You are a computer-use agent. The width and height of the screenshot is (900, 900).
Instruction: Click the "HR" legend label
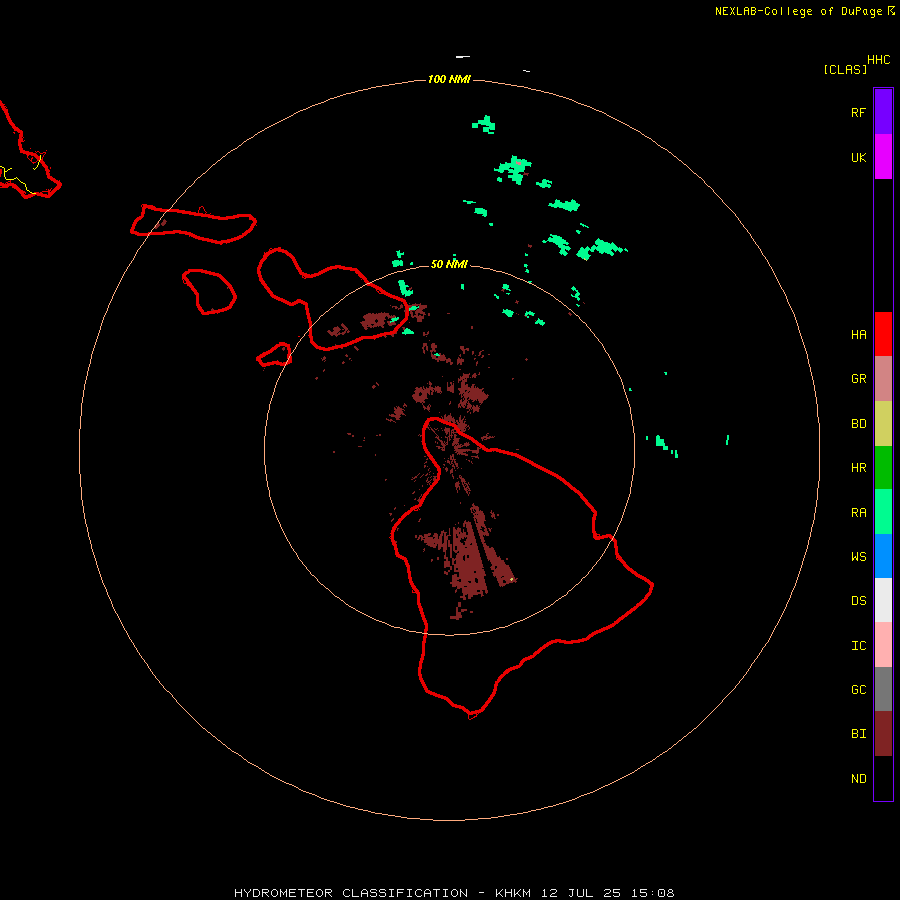858,468
